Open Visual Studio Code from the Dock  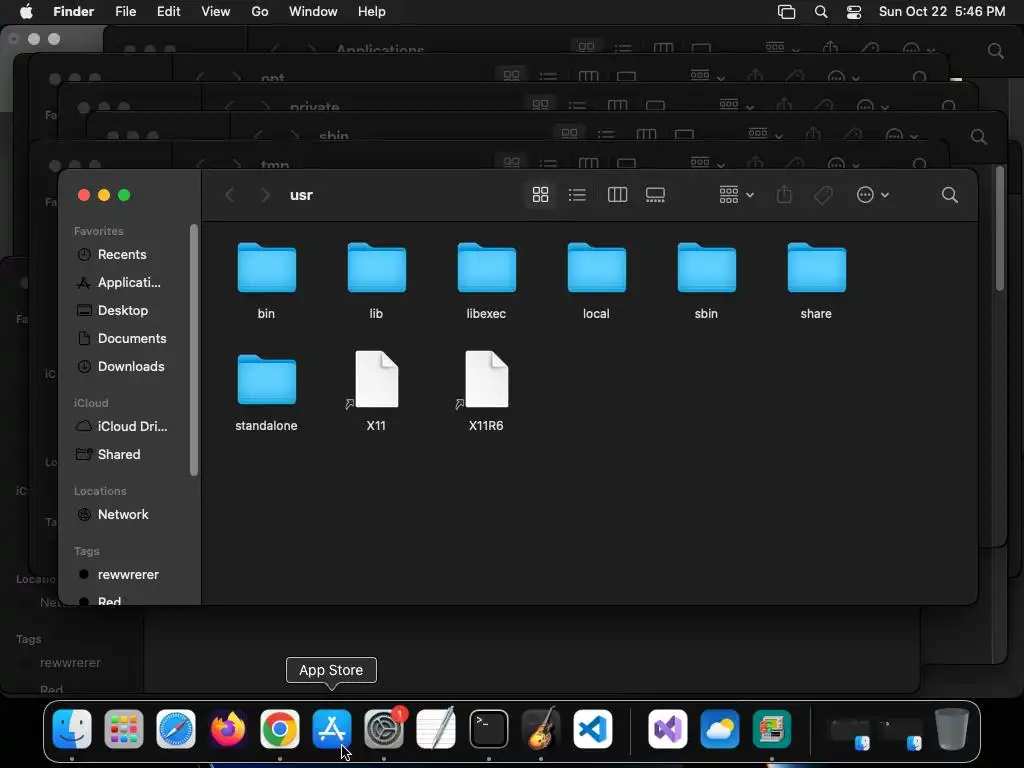[x=593, y=729]
